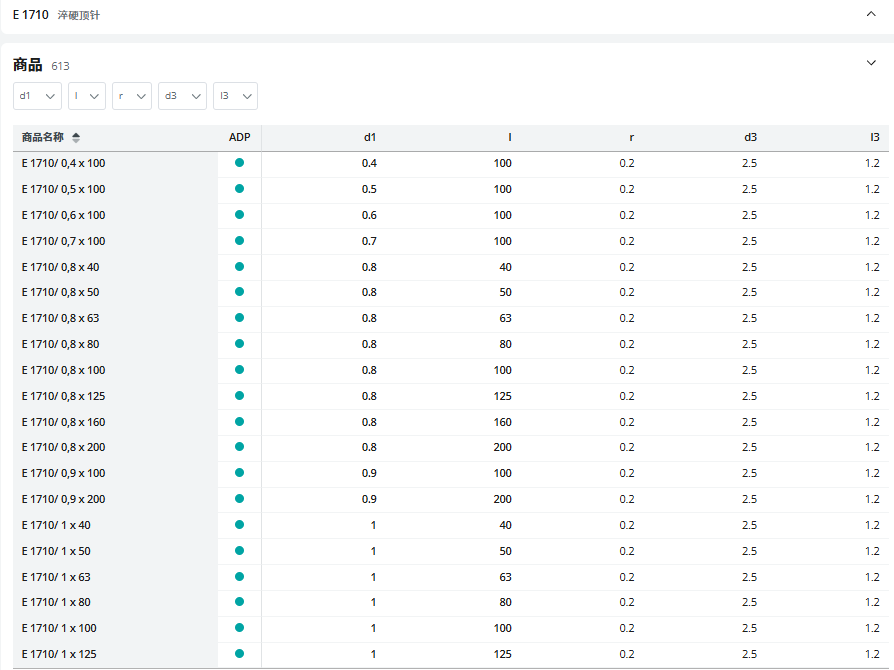Select product E 1710/ 0,8 x 80

(60, 344)
